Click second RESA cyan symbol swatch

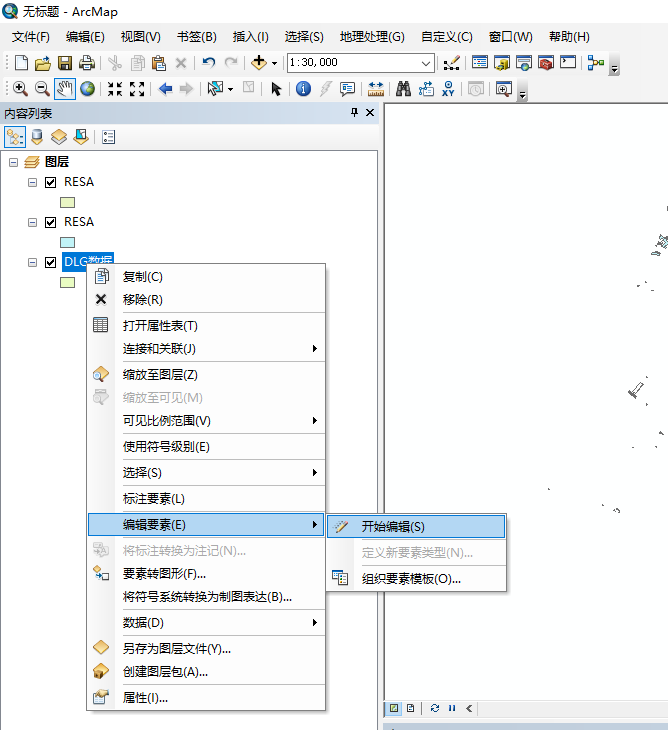67,243
